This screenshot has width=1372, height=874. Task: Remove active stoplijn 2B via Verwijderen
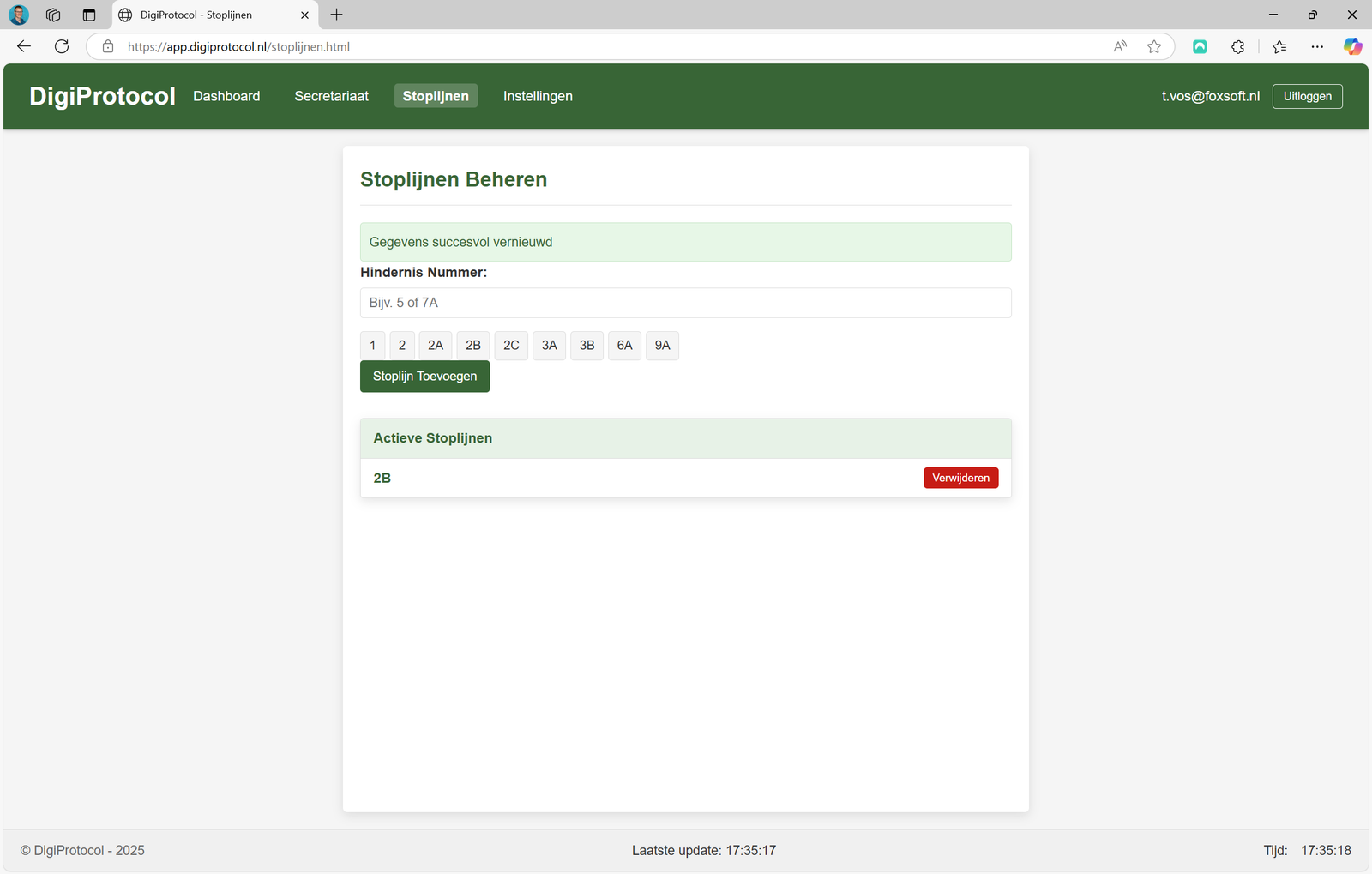pos(960,478)
